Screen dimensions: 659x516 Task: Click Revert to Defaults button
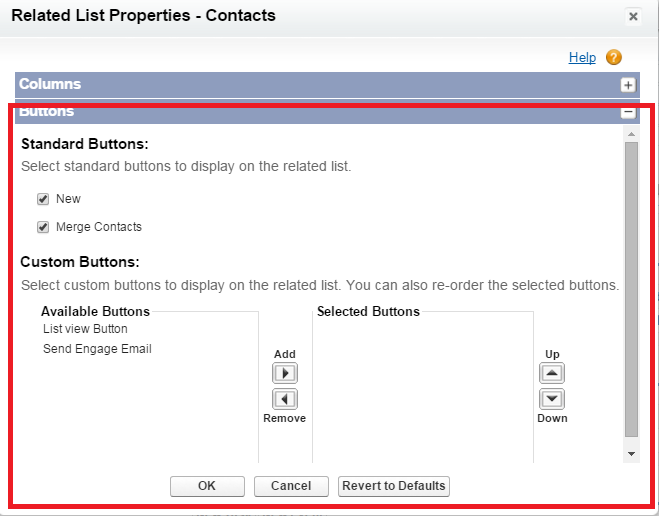click(394, 486)
